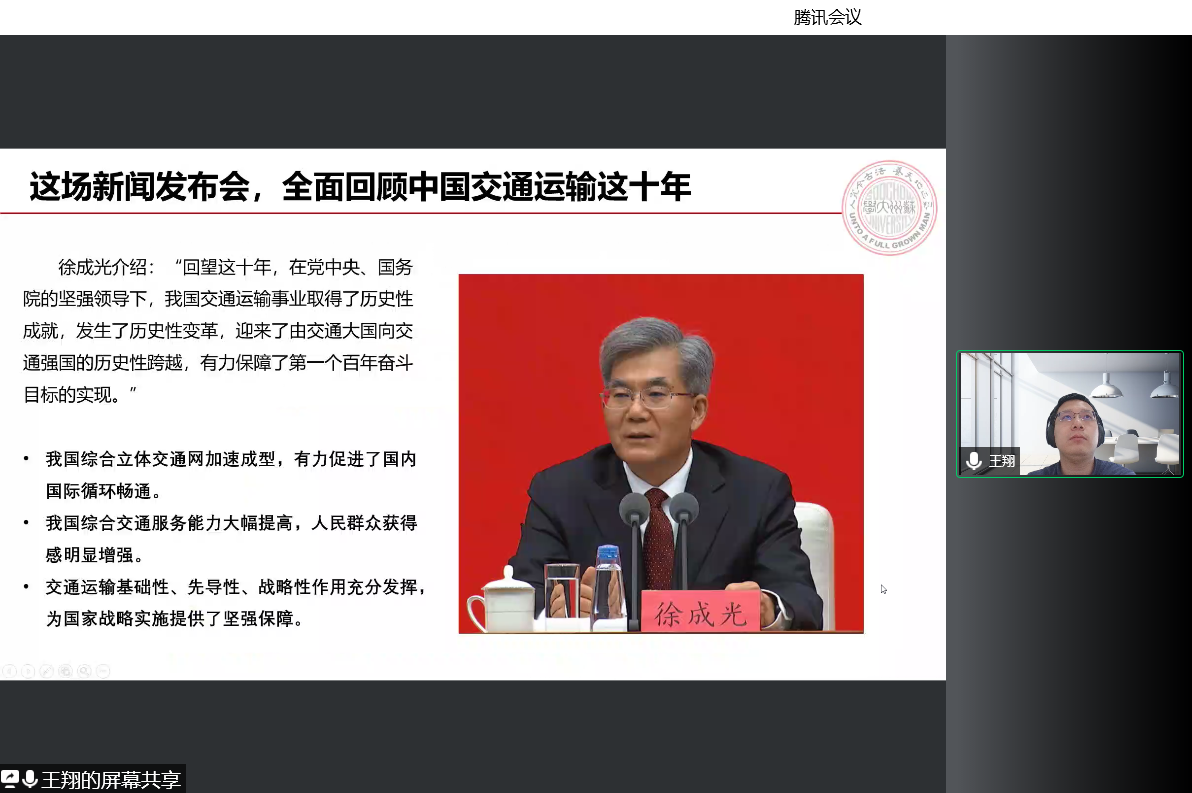Select 王翔's video thumbnail
The image size is (1192, 793).
tap(1069, 412)
